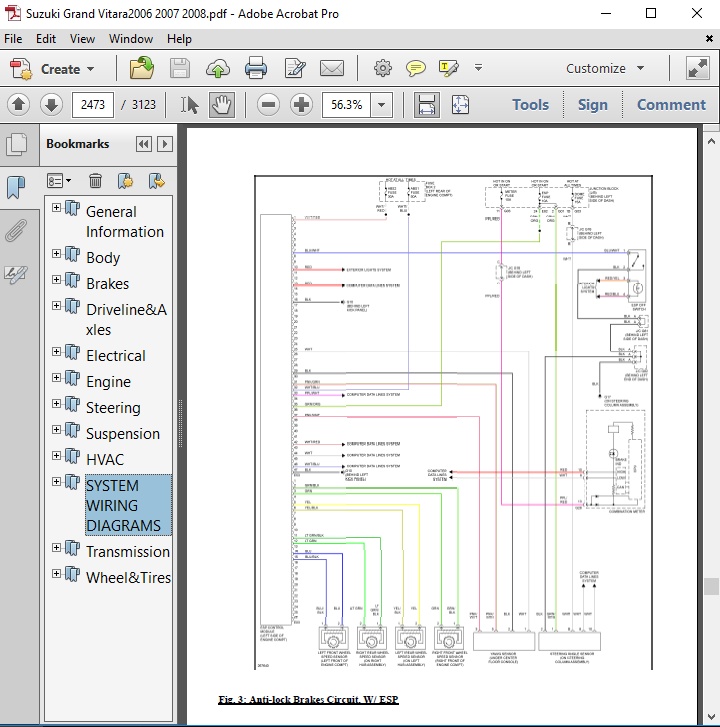
Task: Expand Bookmarks panel with right arrow button
Action: [x=165, y=144]
